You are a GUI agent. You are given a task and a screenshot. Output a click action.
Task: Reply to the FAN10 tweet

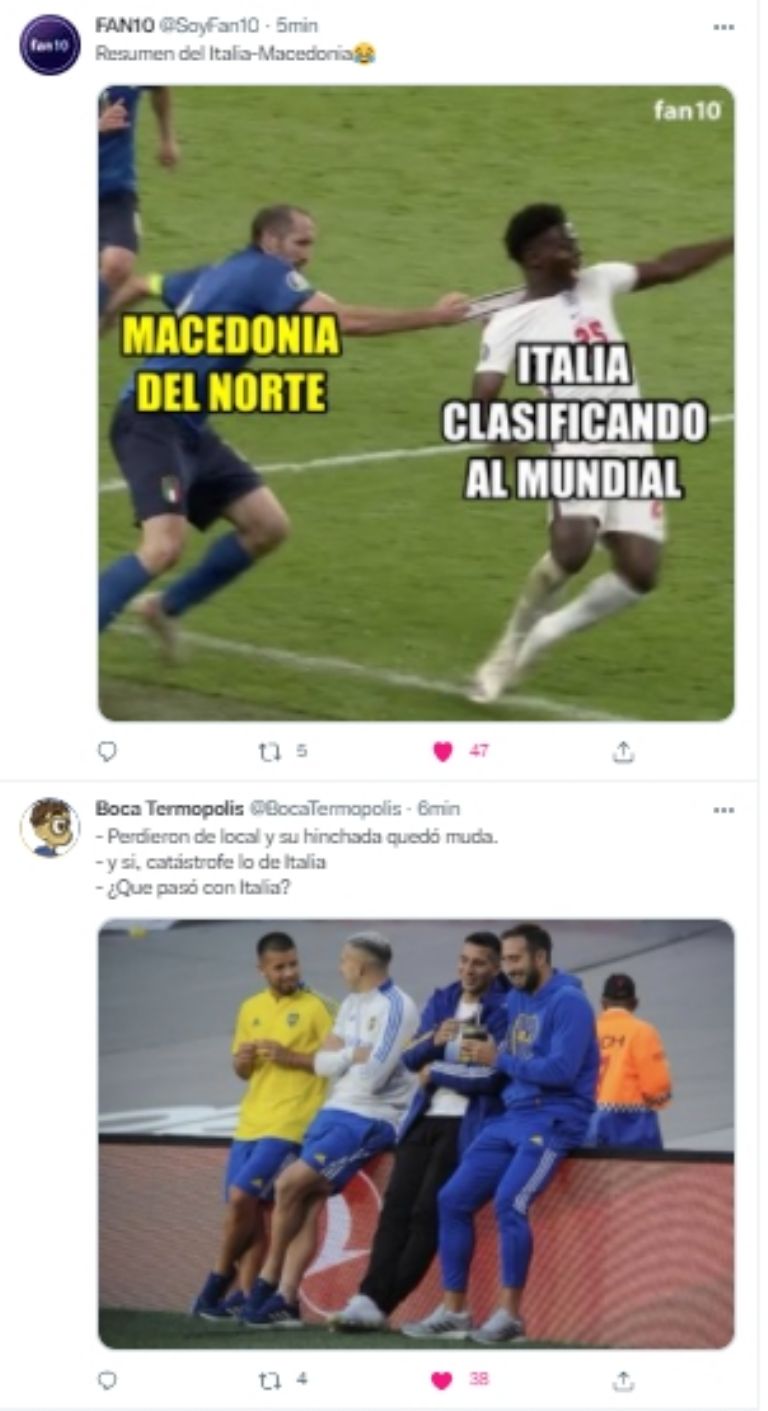107,751
